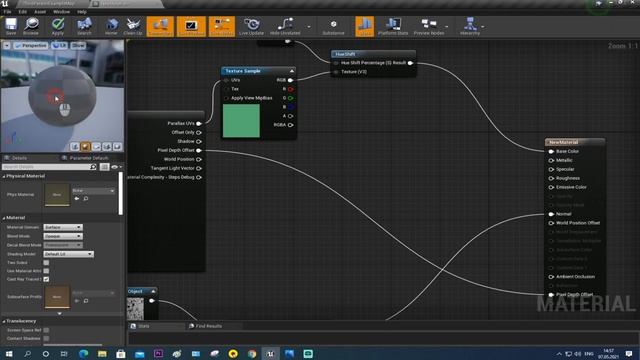Expand advanced Material properties arrow
The height and width of the screenshot is (360, 640).
pos(60,313)
